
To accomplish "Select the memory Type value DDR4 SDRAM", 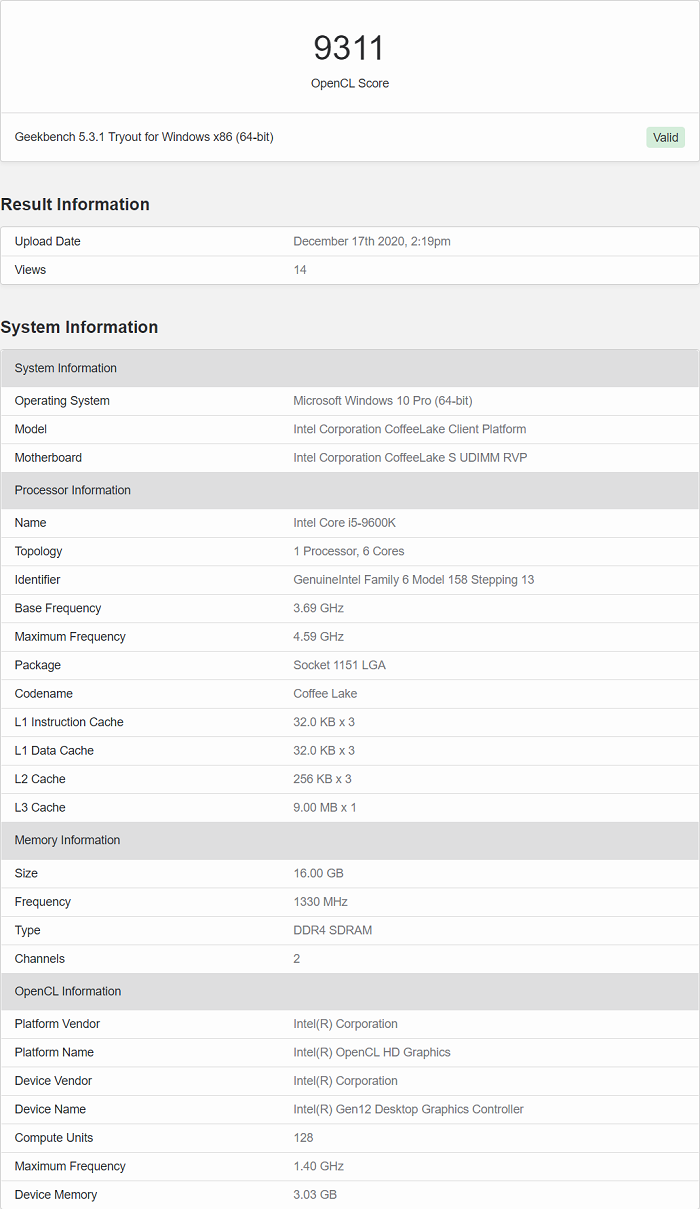I will pos(334,930).
